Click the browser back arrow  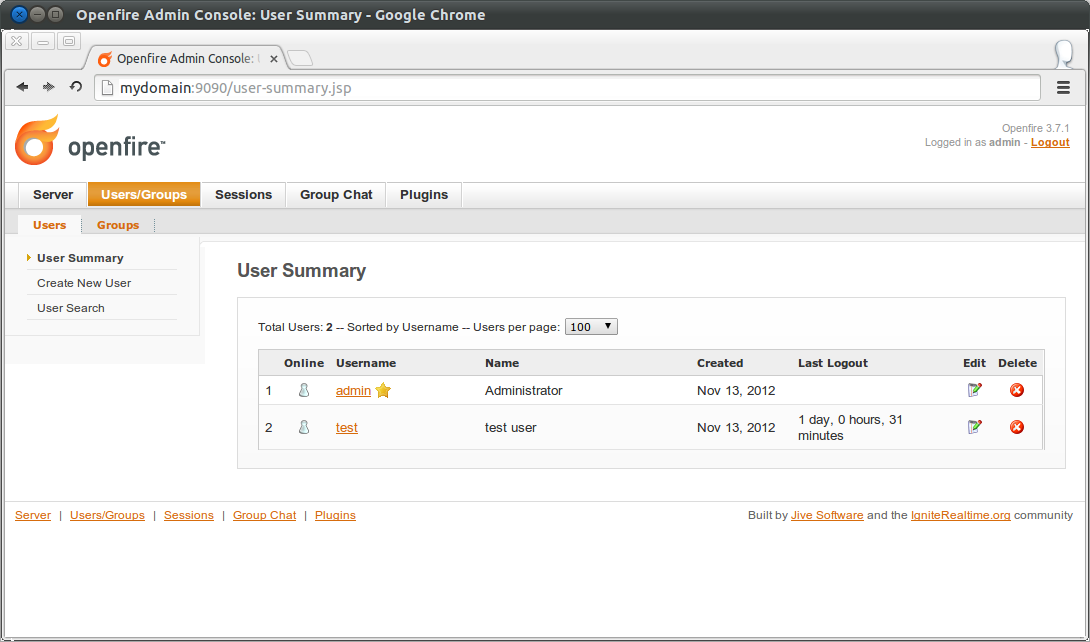tap(22, 87)
